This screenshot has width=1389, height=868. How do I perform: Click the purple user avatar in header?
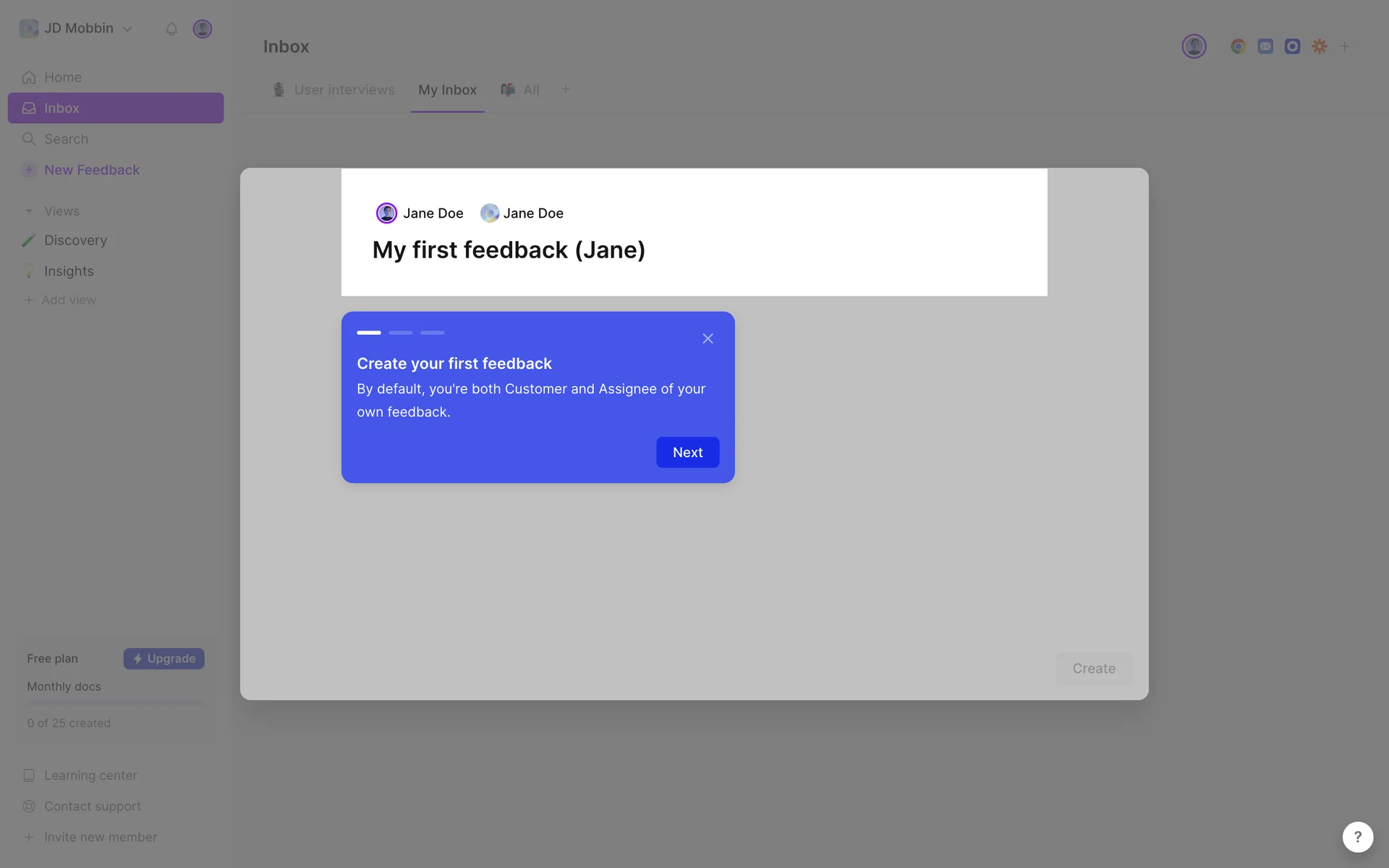[1194, 46]
